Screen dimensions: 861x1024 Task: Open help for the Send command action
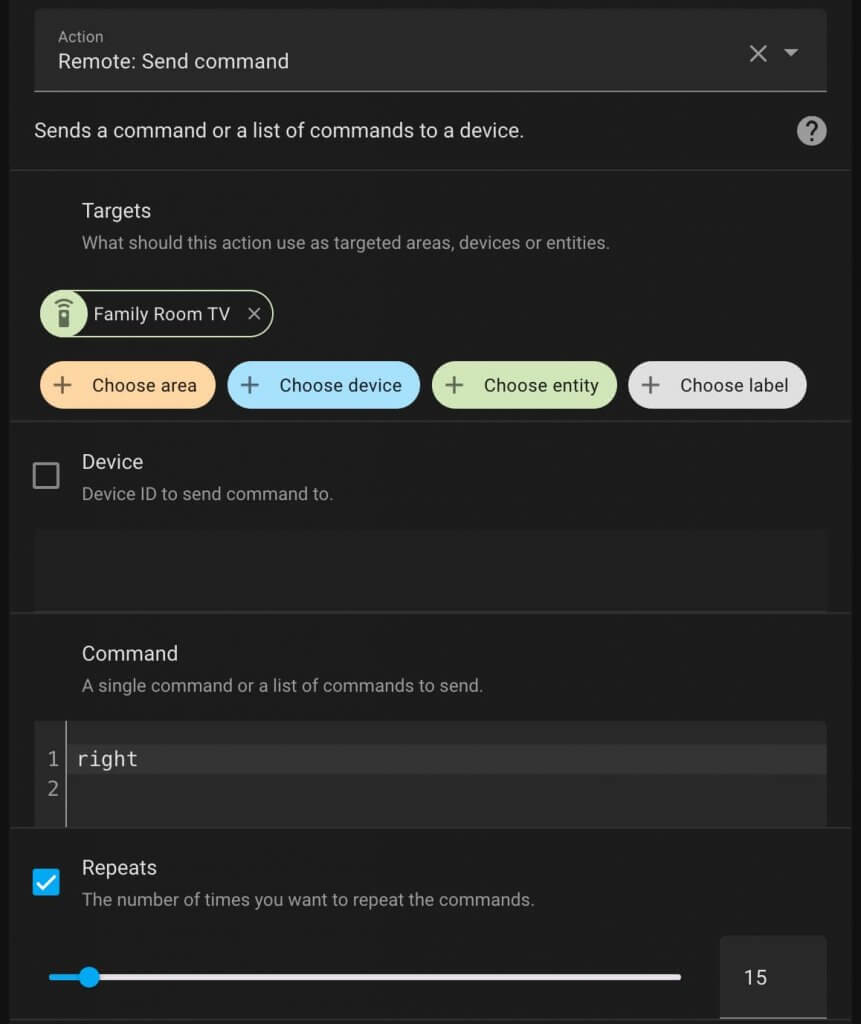coord(811,130)
